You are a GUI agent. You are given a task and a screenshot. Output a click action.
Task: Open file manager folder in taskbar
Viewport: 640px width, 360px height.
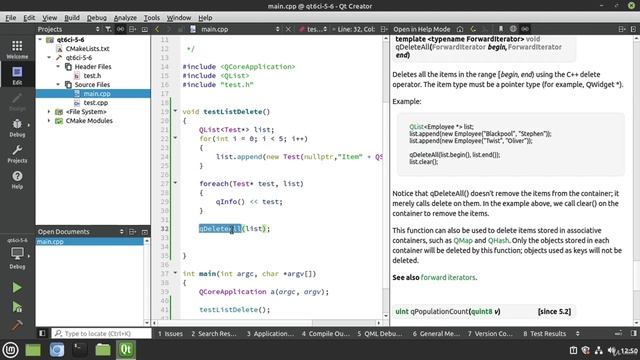click(x=102, y=350)
